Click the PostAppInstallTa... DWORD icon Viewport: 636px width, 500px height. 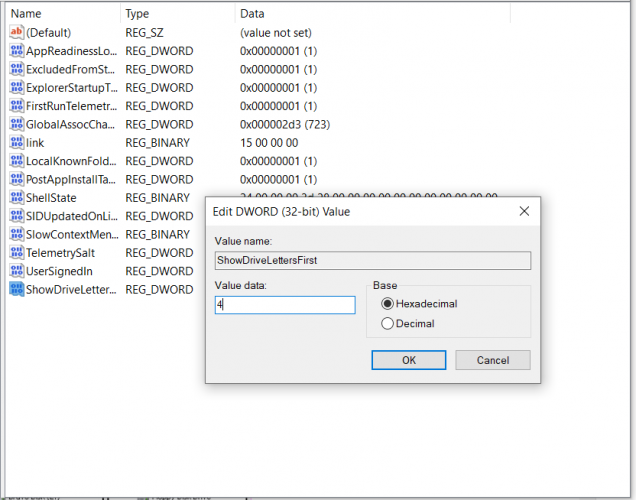(x=17, y=179)
